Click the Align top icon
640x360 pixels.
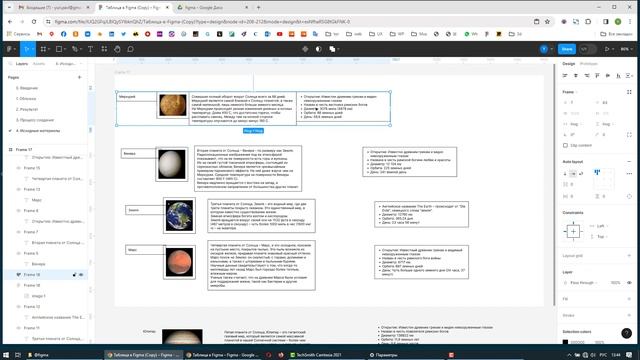click(597, 76)
